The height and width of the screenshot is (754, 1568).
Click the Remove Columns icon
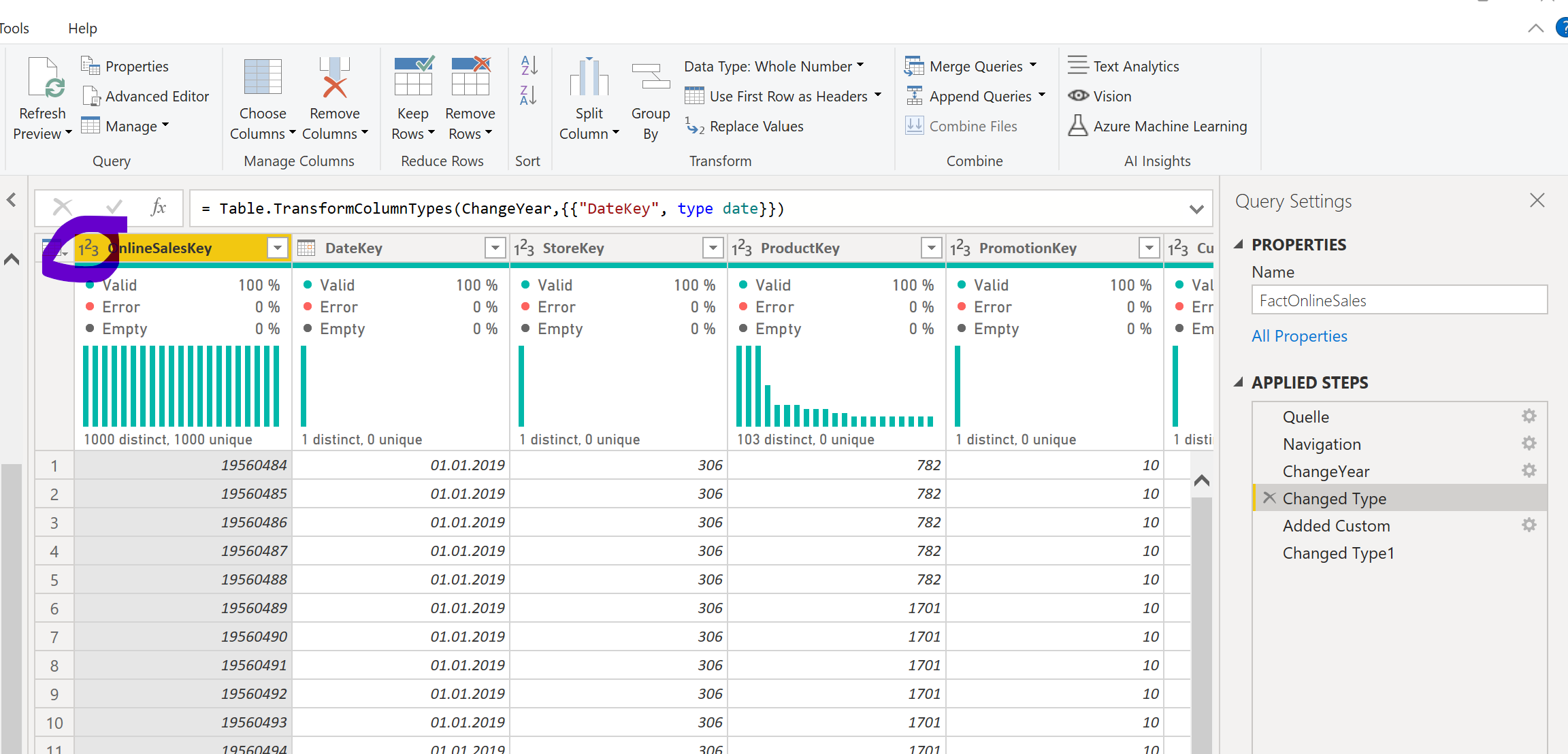click(335, 76)
